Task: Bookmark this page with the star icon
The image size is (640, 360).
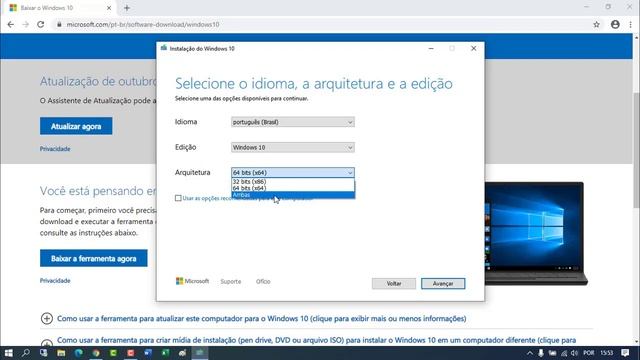Action: tap(596, 24)
